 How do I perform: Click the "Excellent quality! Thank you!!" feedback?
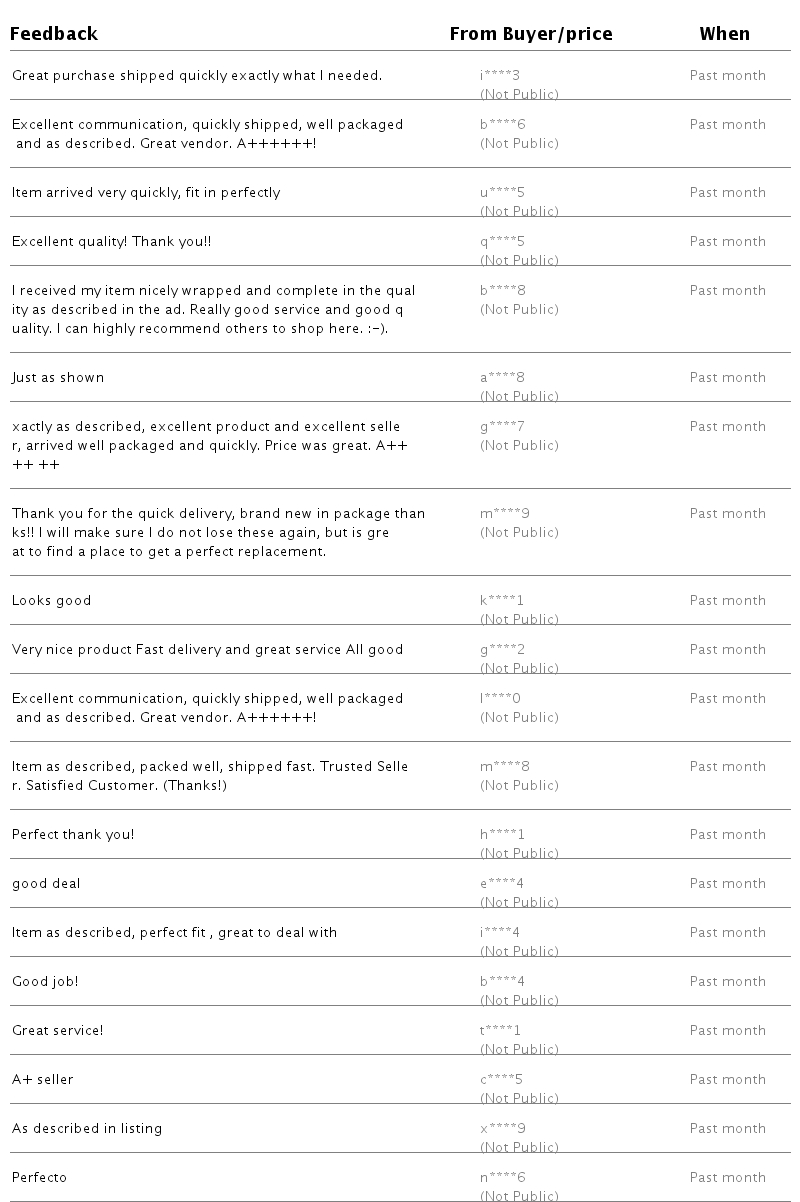coord(112,242)
